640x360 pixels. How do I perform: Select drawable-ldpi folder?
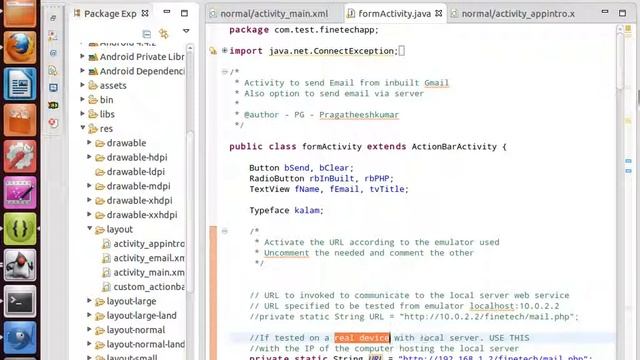(x=136, y=172)
